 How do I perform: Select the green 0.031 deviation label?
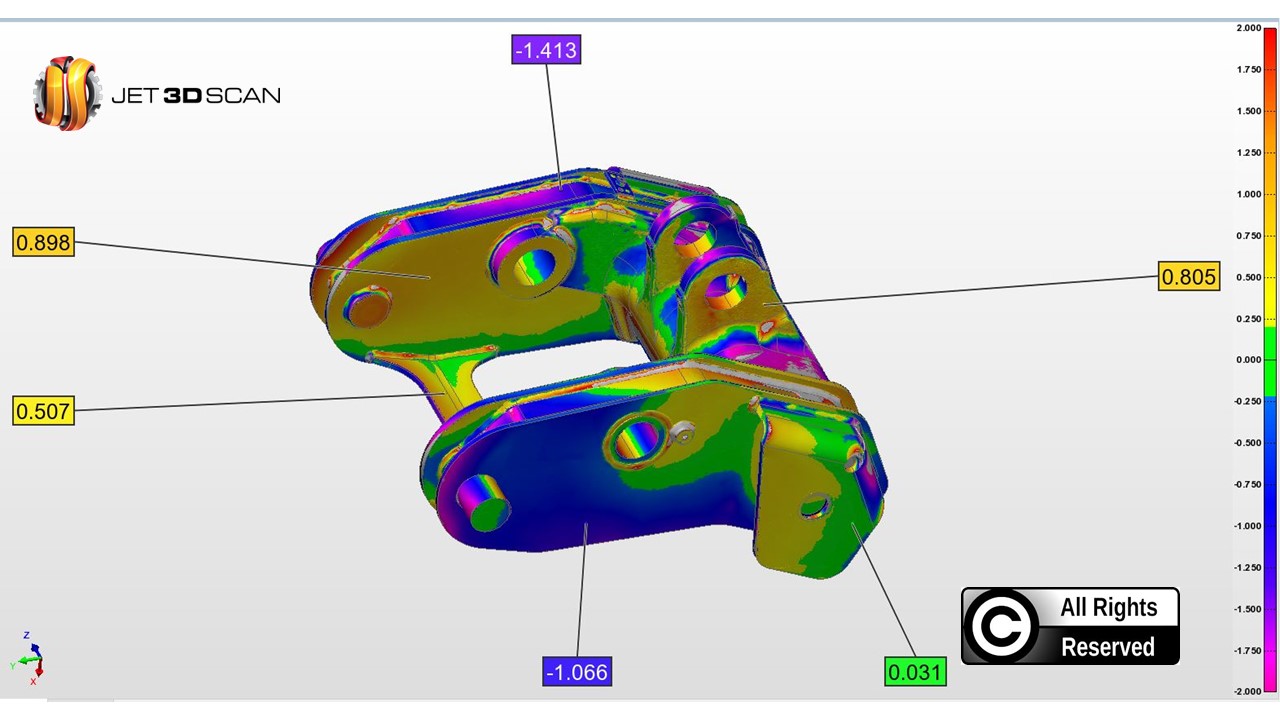915,672
